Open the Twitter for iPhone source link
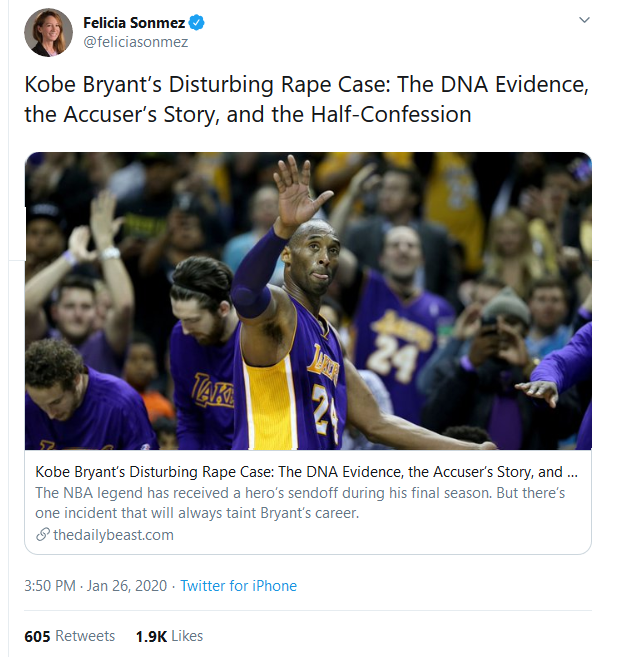This screenshot has width=625, height=657. (238, 586)
